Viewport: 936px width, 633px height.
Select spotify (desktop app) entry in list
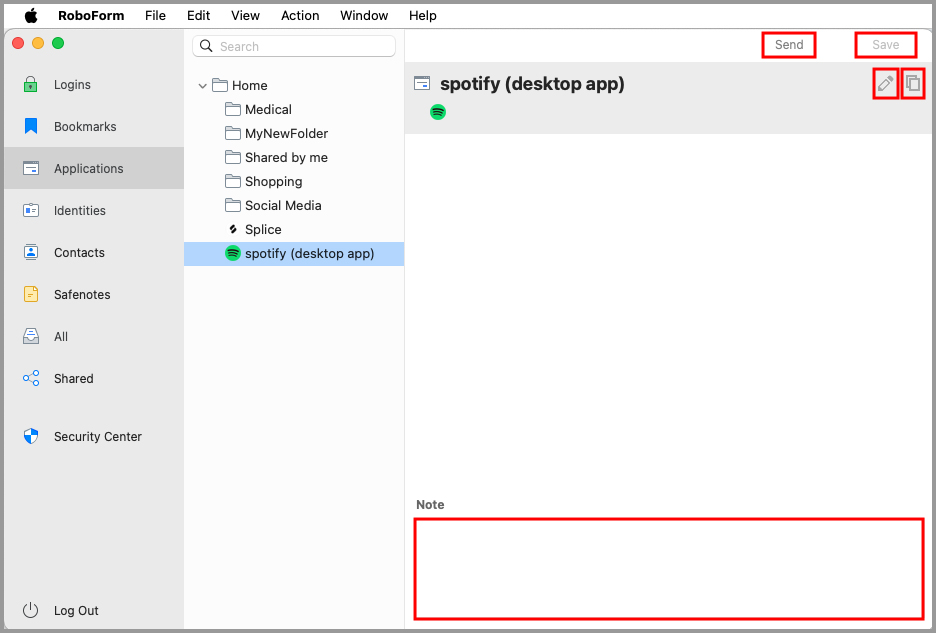(294, 254)
